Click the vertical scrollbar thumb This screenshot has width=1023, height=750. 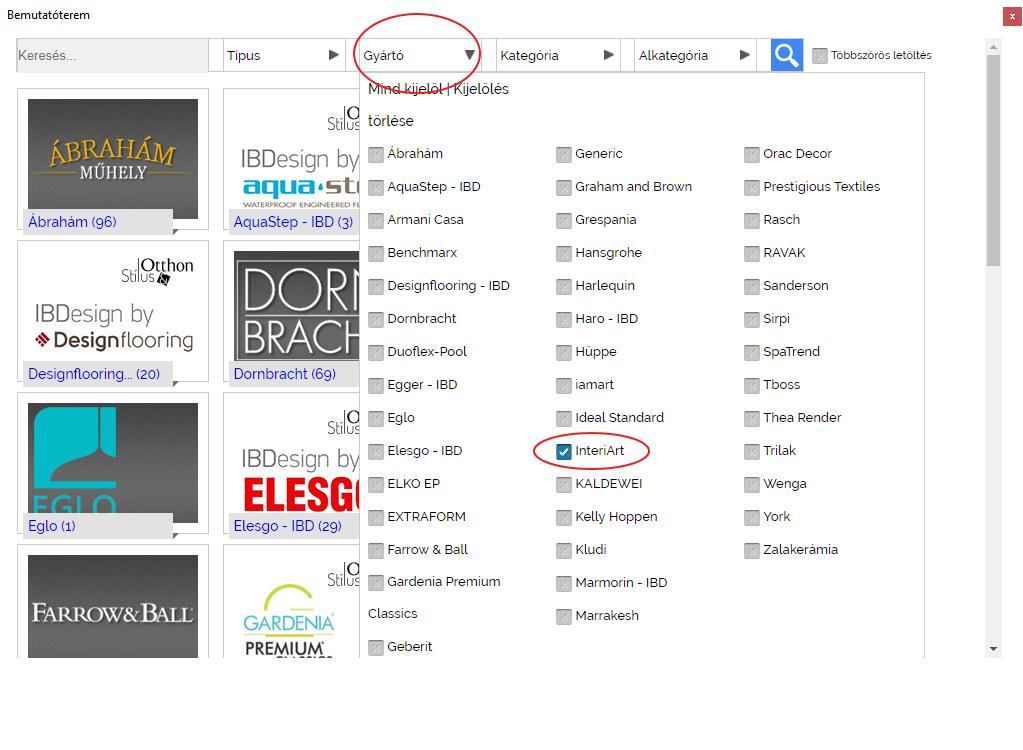pyautogui.click(x=993, y=160)
